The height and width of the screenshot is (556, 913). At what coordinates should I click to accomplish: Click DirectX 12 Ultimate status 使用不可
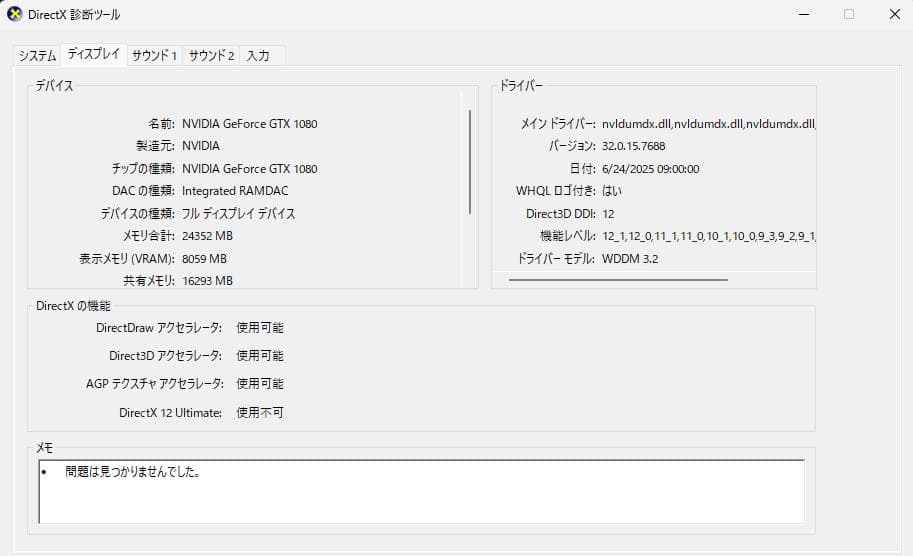[260, 413]
